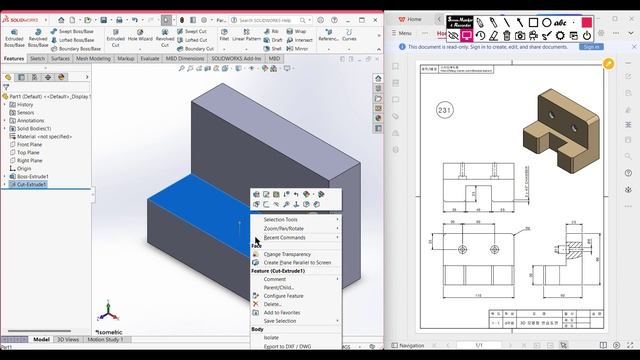Click the power icon in Screen Marker
640x360 pixels.
[587, 36]
